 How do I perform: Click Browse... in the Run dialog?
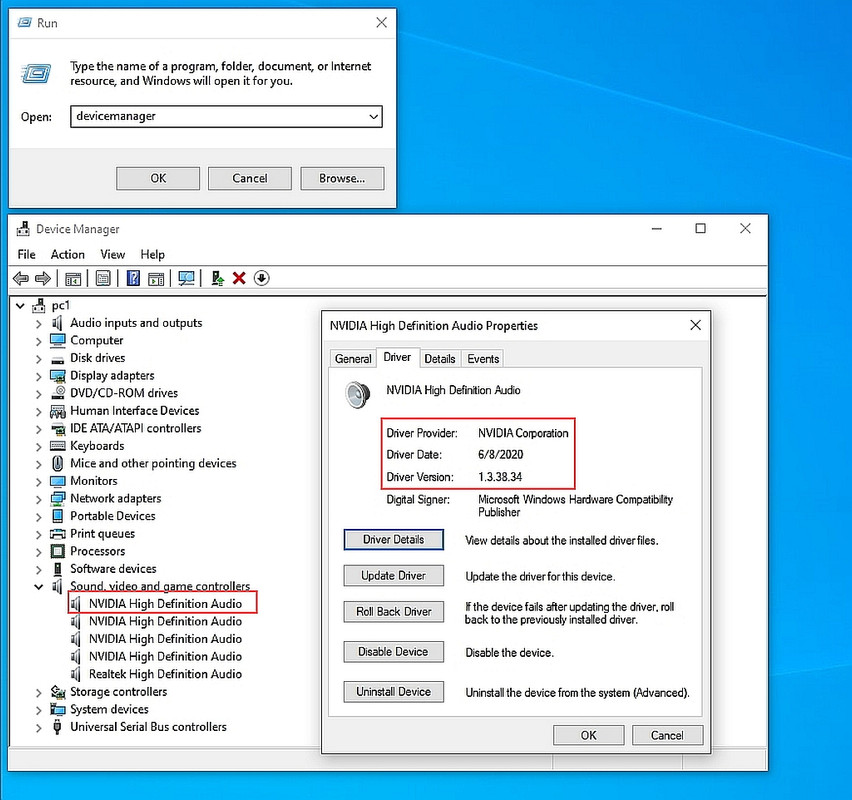[342, 178]
